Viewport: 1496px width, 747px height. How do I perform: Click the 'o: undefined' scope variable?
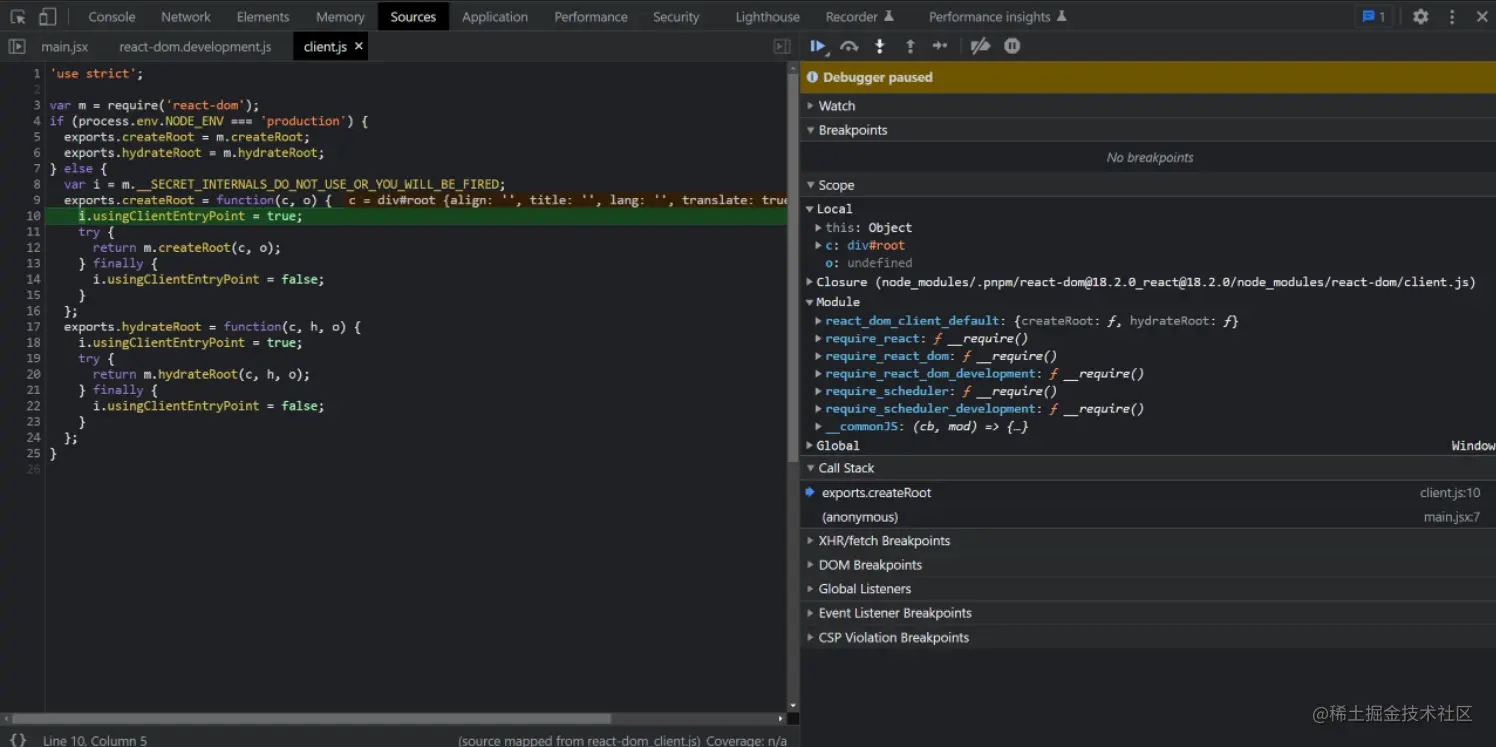(x=868, y=263)
